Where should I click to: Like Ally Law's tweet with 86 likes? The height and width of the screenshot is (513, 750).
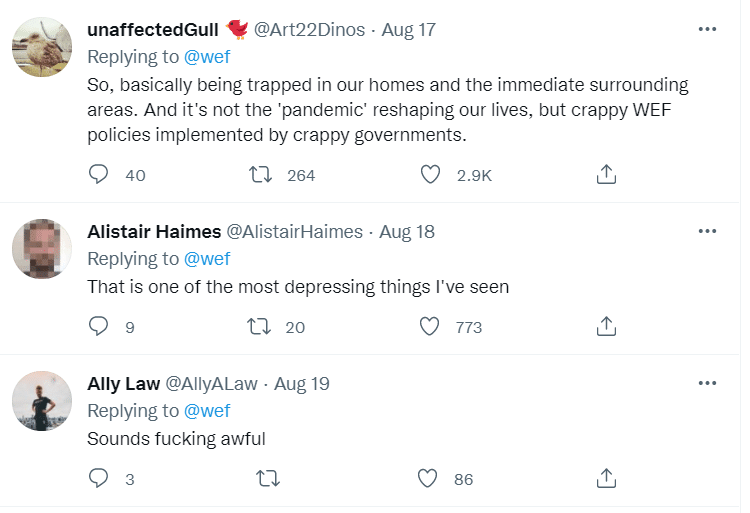click(428, 479)
